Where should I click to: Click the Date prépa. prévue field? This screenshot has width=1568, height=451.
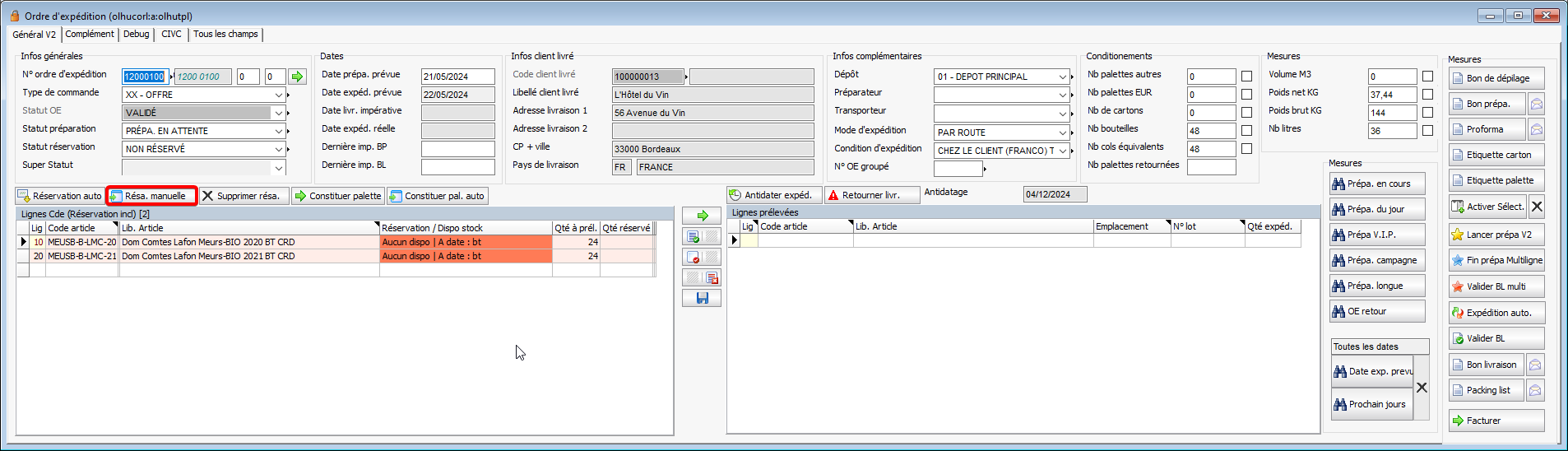(457, 77)
